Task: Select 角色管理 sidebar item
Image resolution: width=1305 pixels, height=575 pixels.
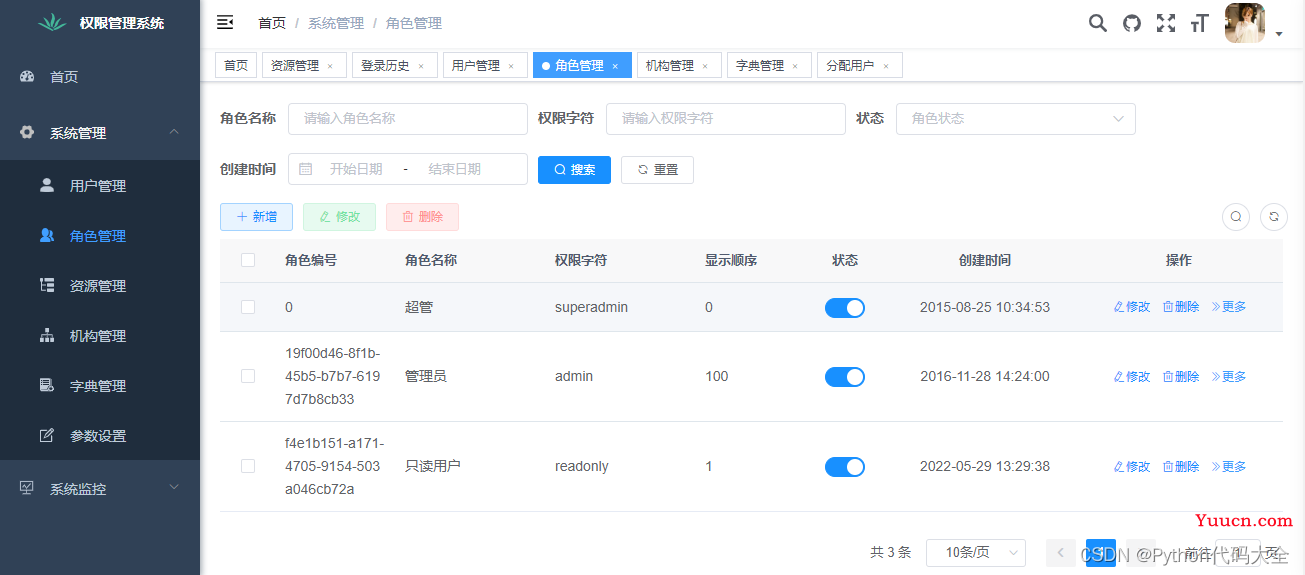Action: coord(100,236)
